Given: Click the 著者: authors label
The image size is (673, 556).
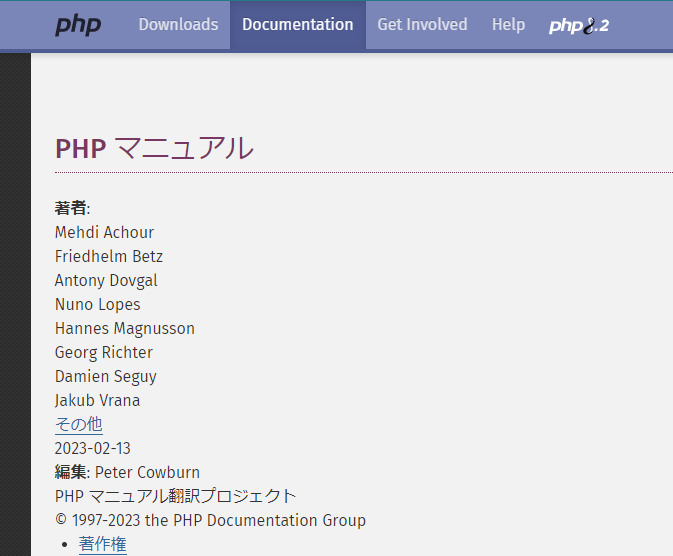Looking at the screenshot, I should (73, 208).
